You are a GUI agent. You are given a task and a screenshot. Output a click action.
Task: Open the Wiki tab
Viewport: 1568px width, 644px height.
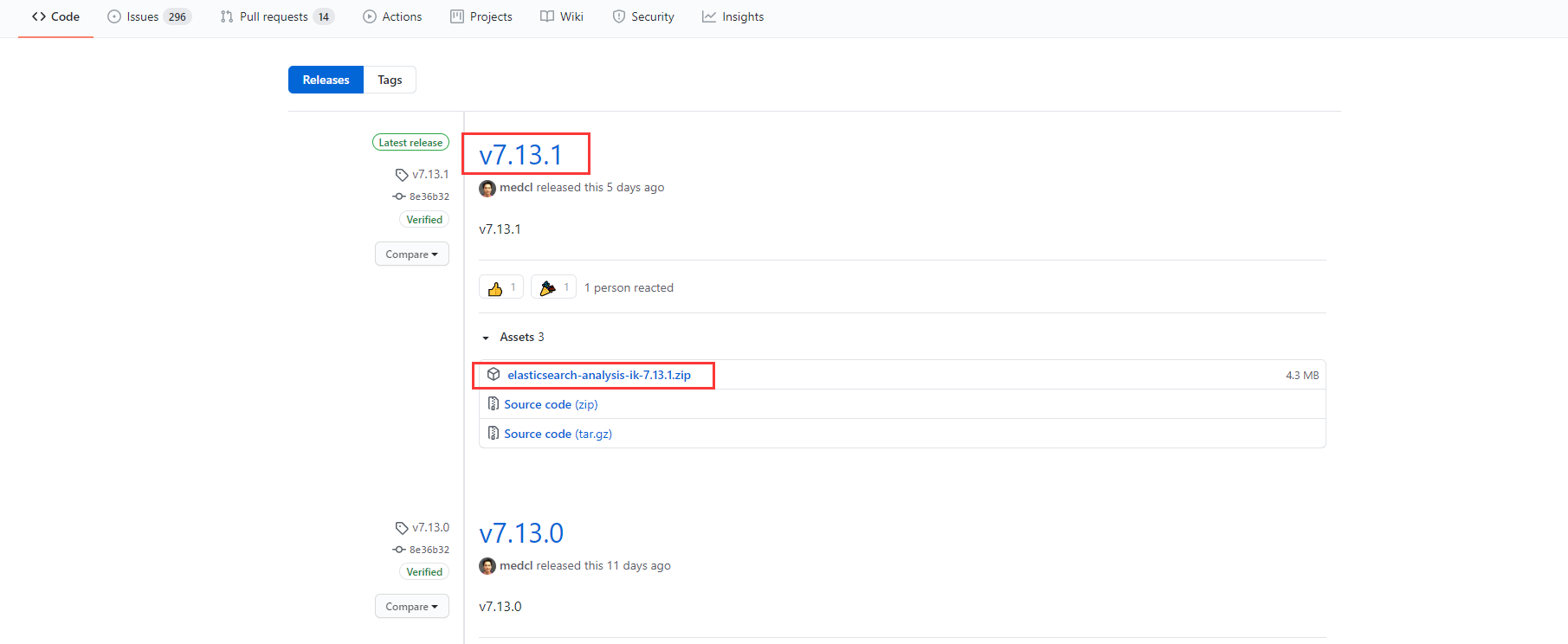coord(562,16)
